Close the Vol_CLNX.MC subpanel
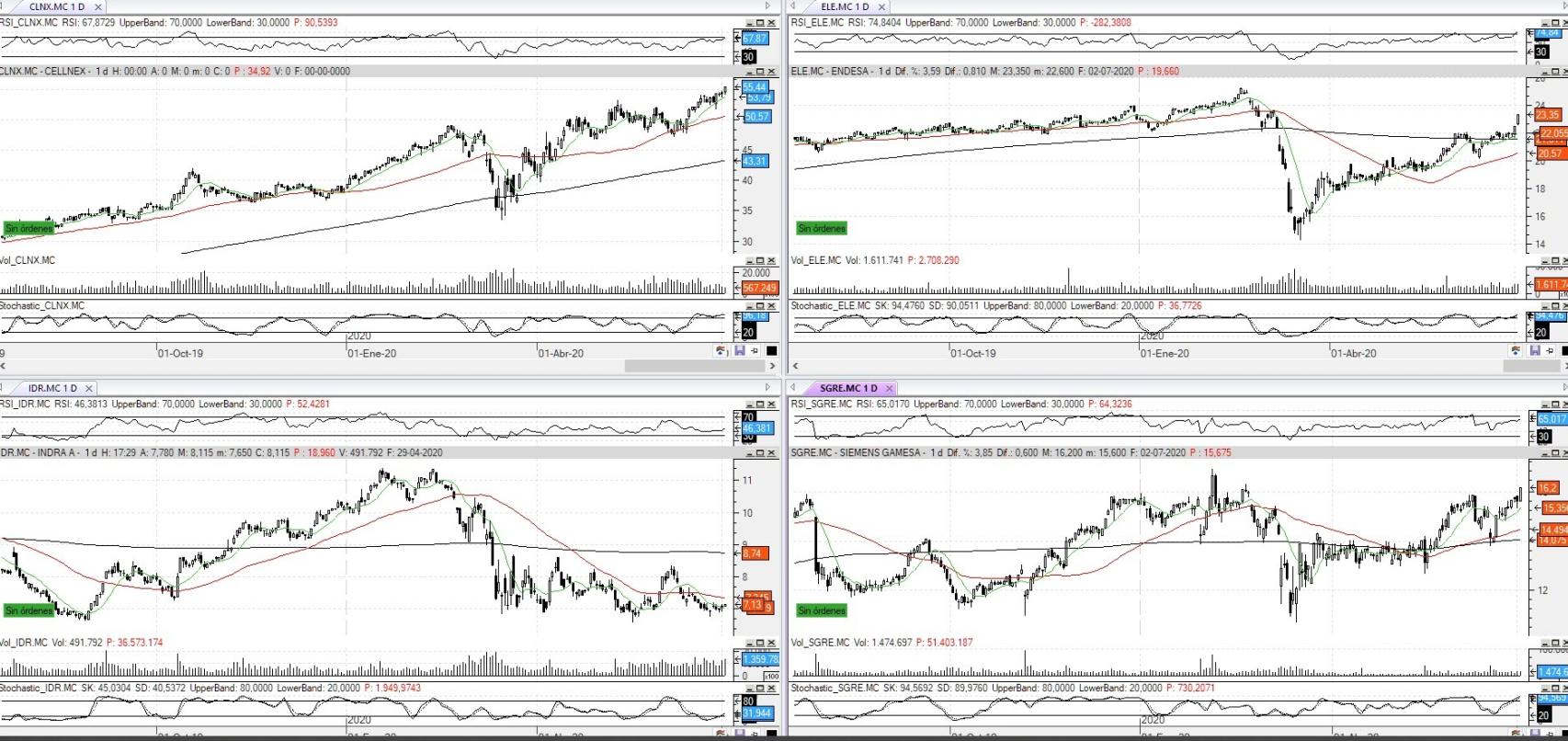 [772, 260]
